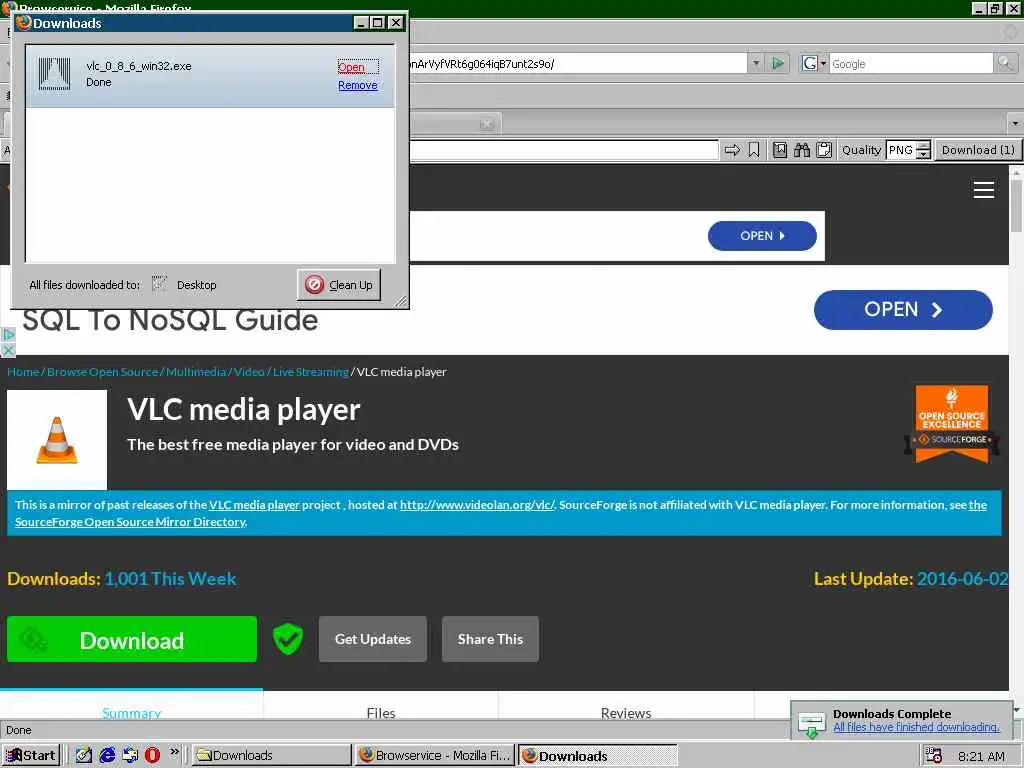The height and width of the screenshot is (768, 1024).
Task: Open the Desktop download folder link
Action: click(x=196, y=285)
